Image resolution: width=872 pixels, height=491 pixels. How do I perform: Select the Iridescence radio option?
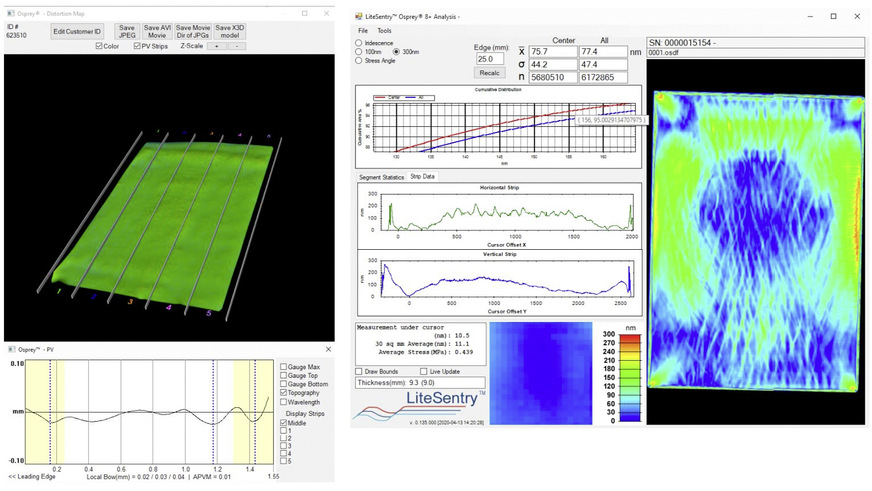tap(359, 43)
